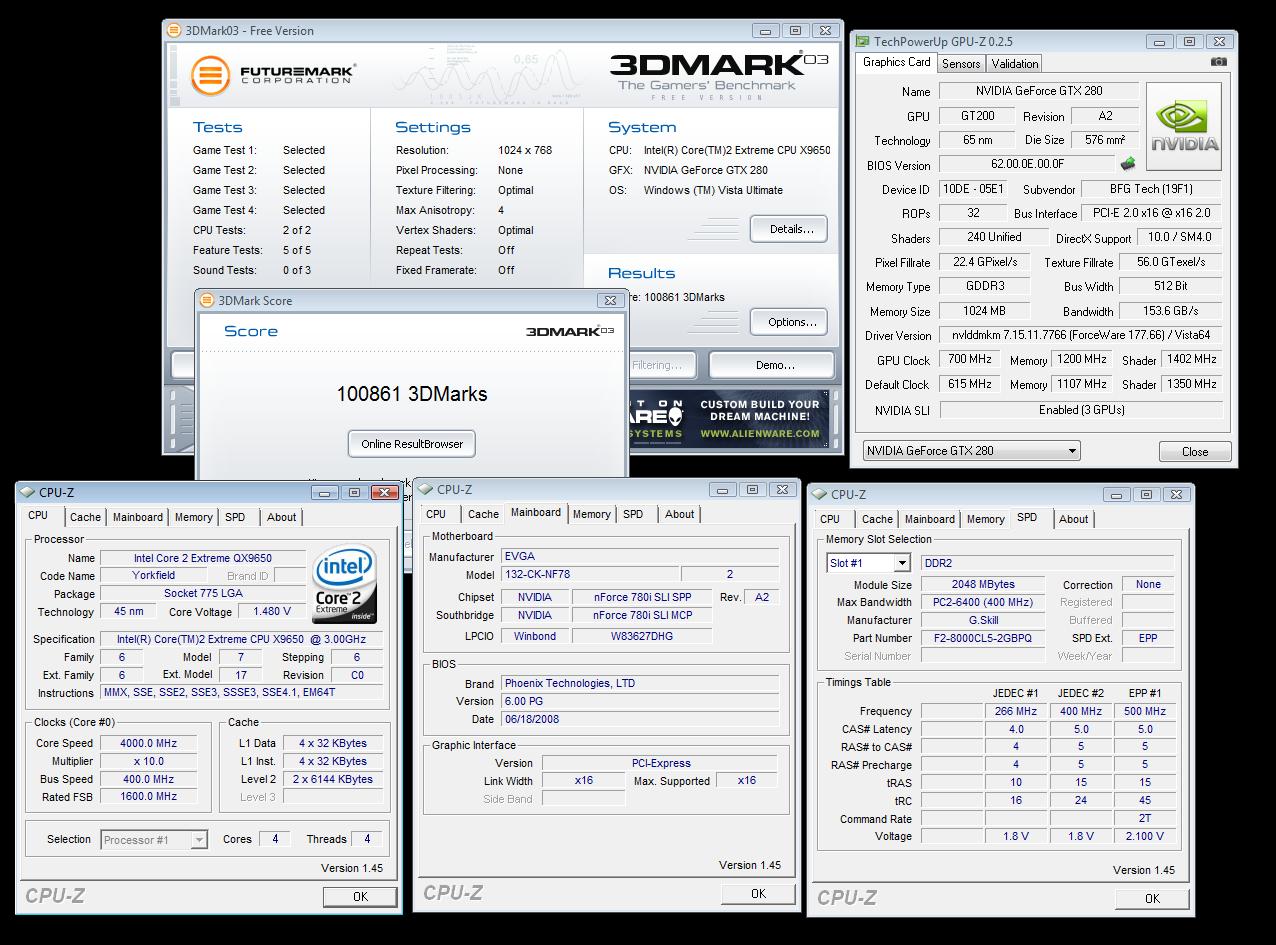Click the left CPU-Z window title icon

pyautogui.click(x=27, y=492)
